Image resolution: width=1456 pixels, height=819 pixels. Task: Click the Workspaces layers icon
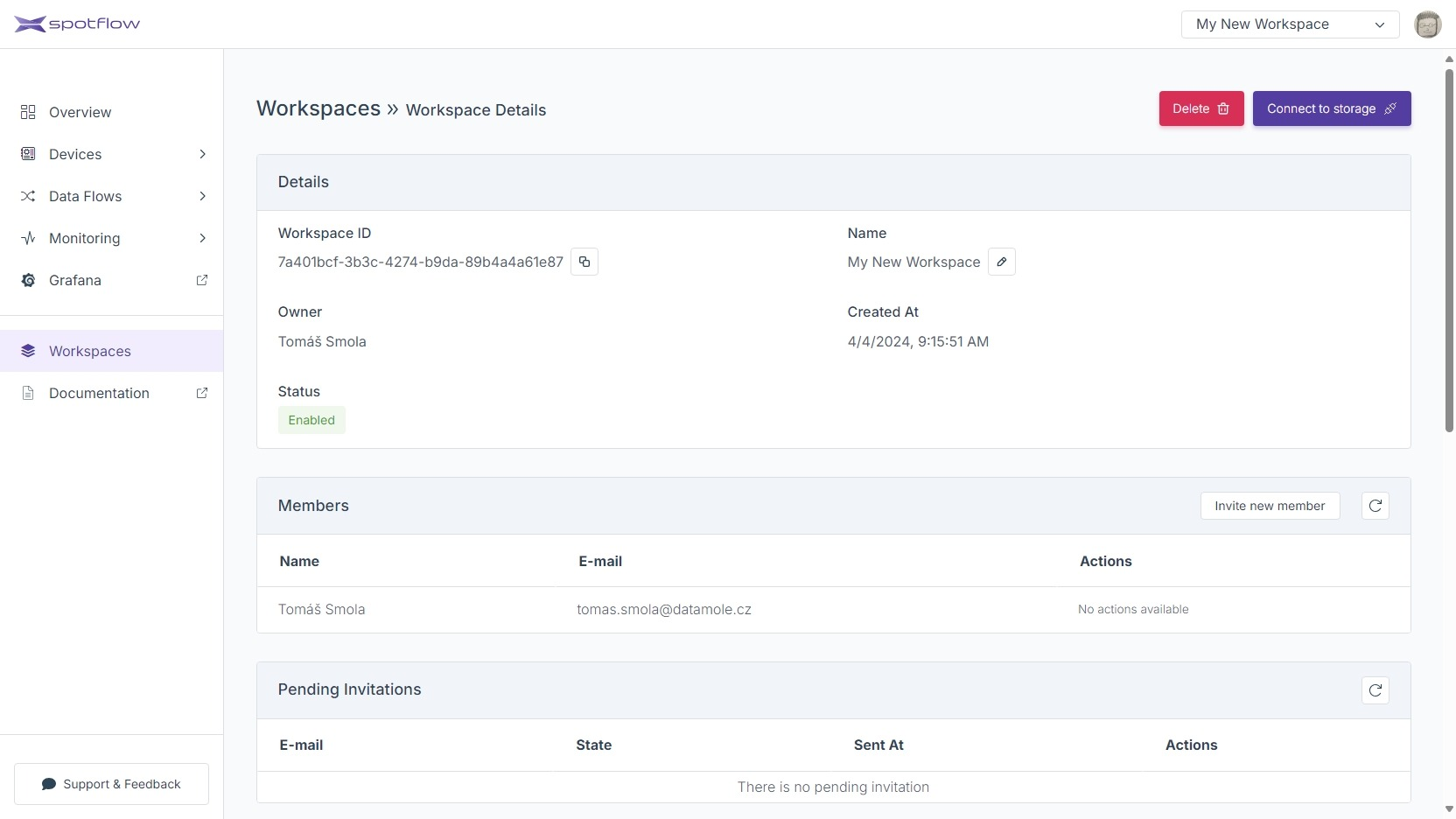click(28, 351)
